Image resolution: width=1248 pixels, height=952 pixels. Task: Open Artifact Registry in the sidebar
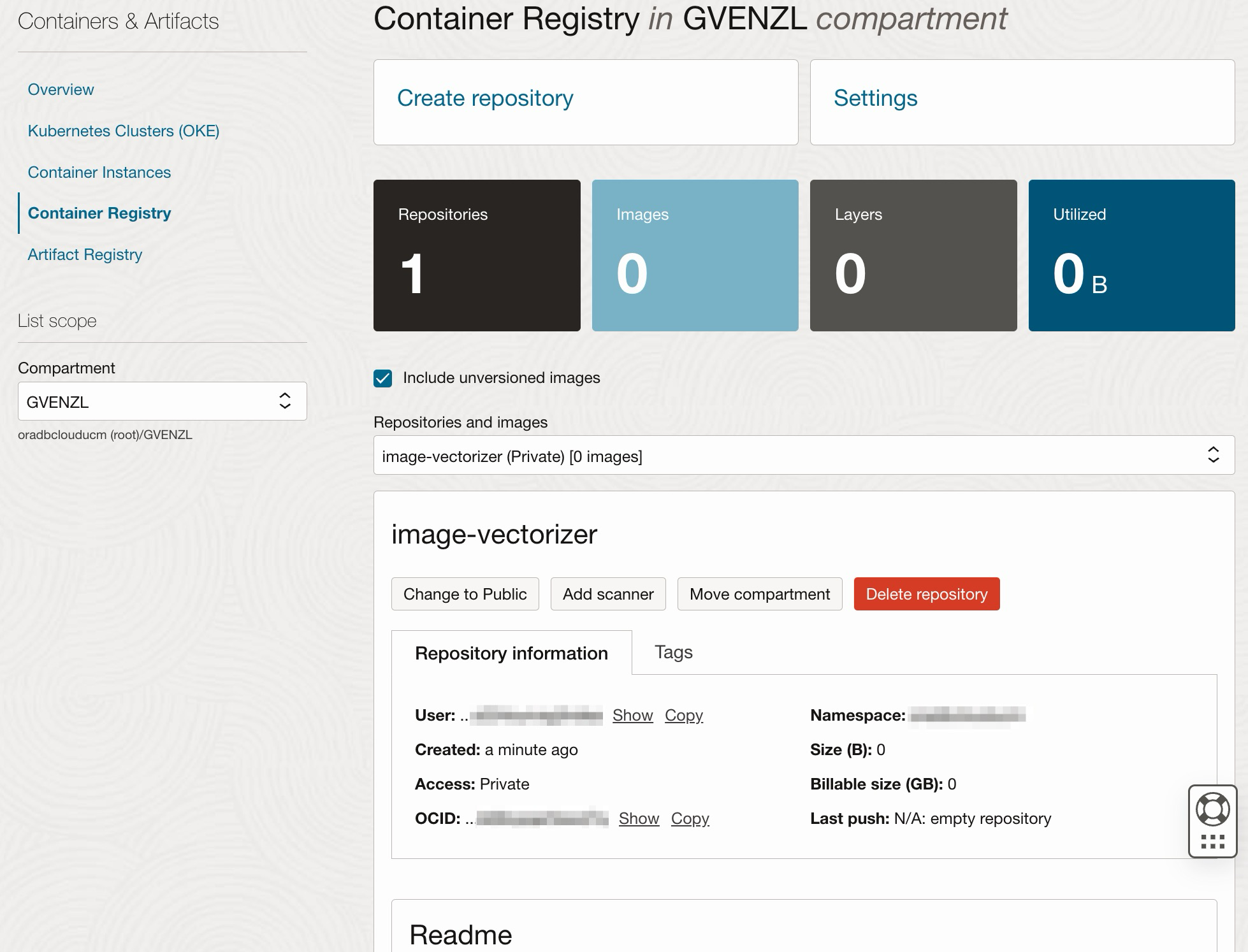click(85, 254)
